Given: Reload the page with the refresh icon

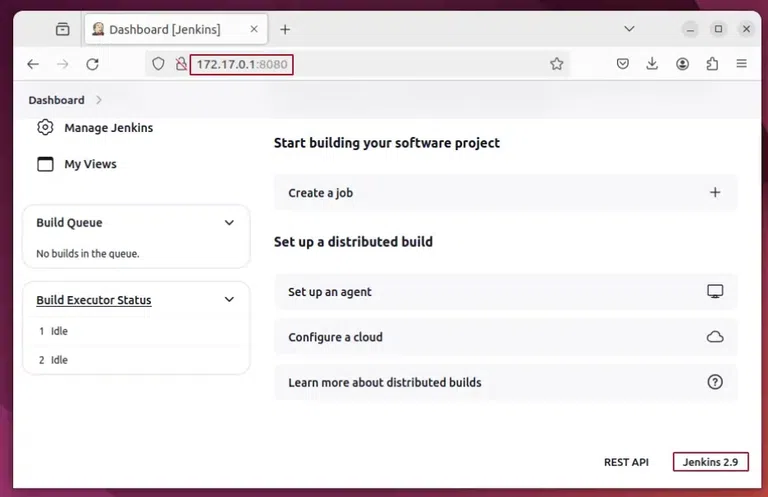Looking at the screenshot, I should tap(92, 64).
